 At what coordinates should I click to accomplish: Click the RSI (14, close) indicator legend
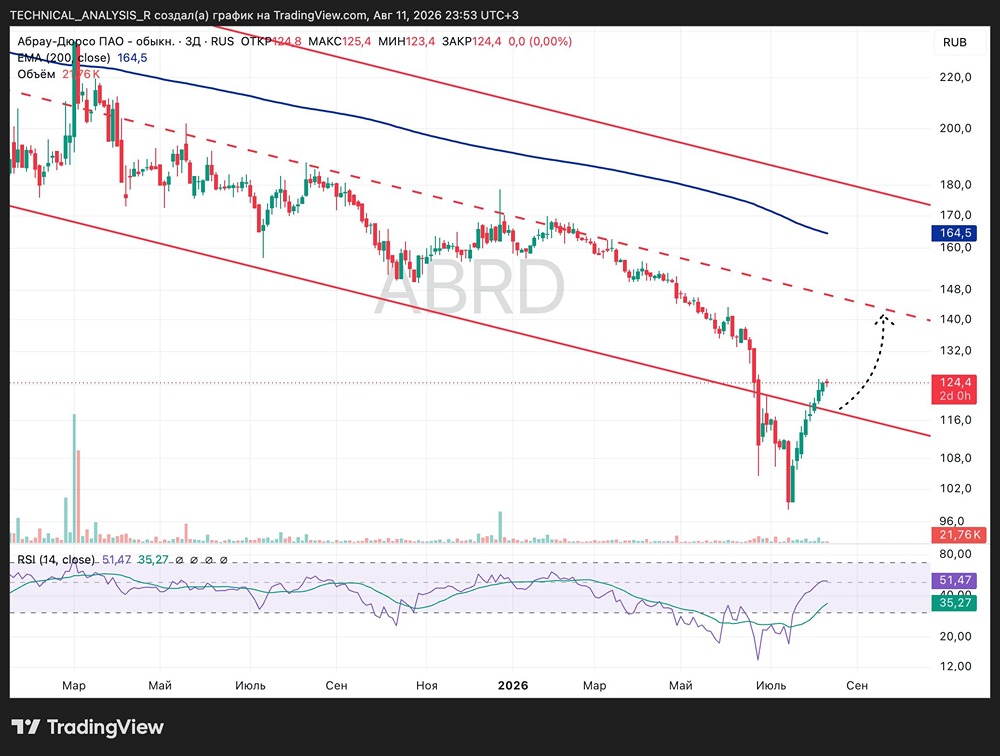coord(55,560)
